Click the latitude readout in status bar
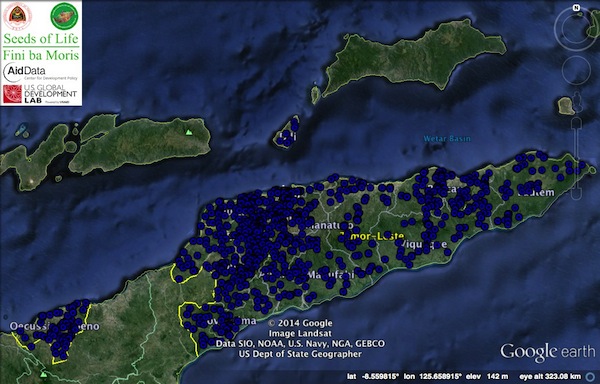Viewport: 600px width, 384px height. [x=372, y=377]
